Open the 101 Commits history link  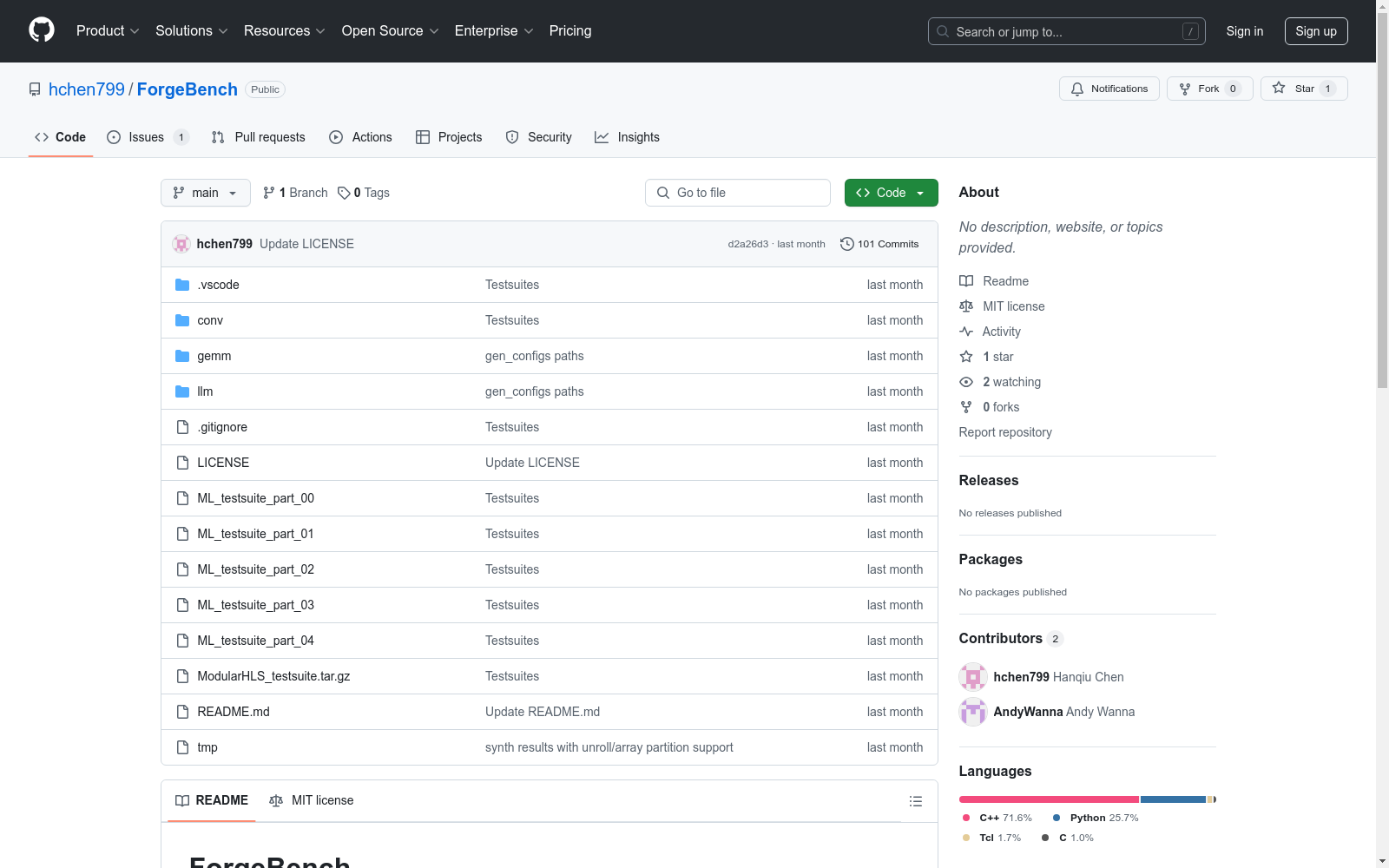879,244
